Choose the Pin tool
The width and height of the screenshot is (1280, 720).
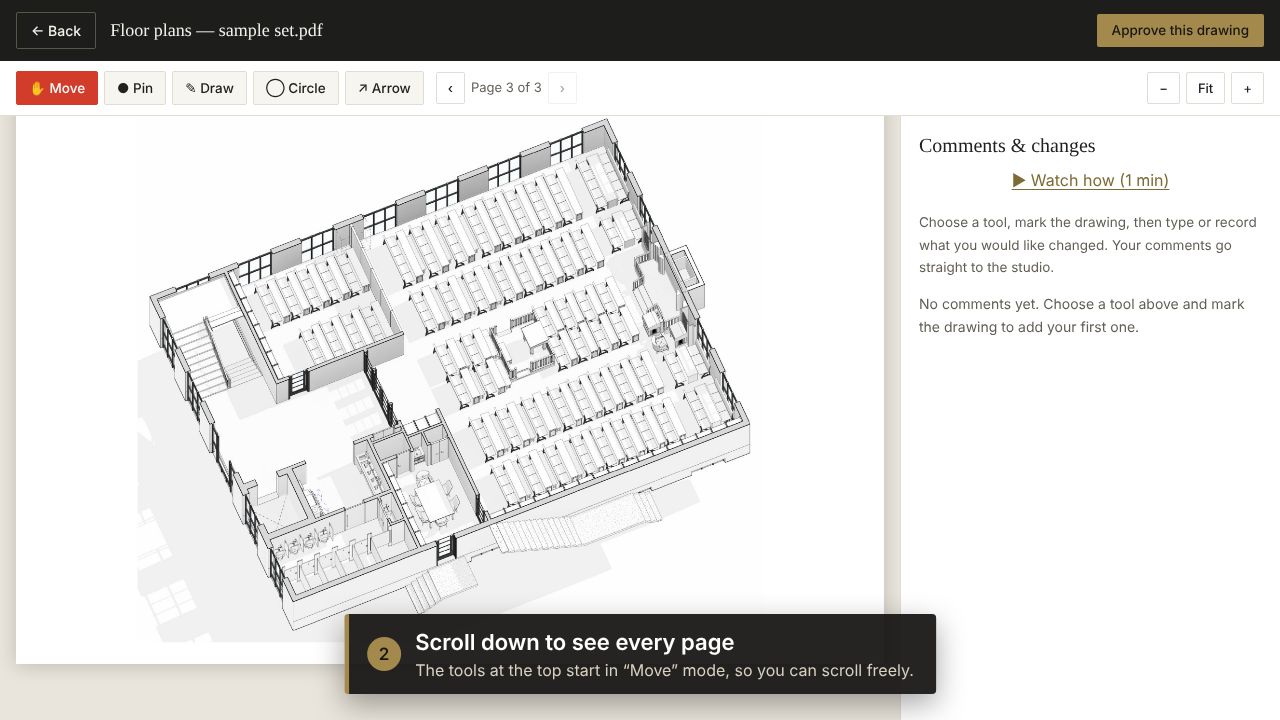(x=135, y=88)
